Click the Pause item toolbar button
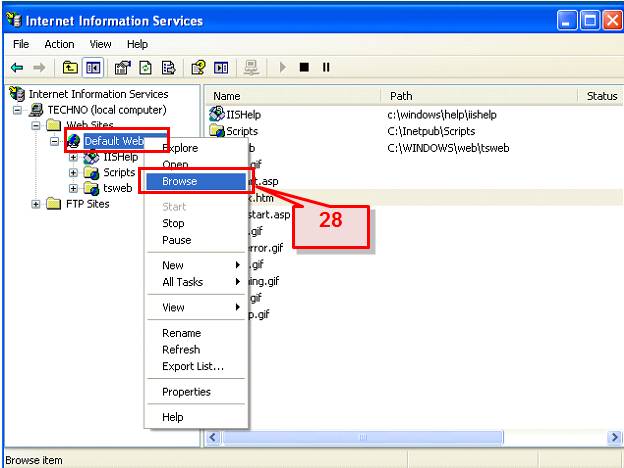This screenshot has width=624, height=468. (326, 67)
